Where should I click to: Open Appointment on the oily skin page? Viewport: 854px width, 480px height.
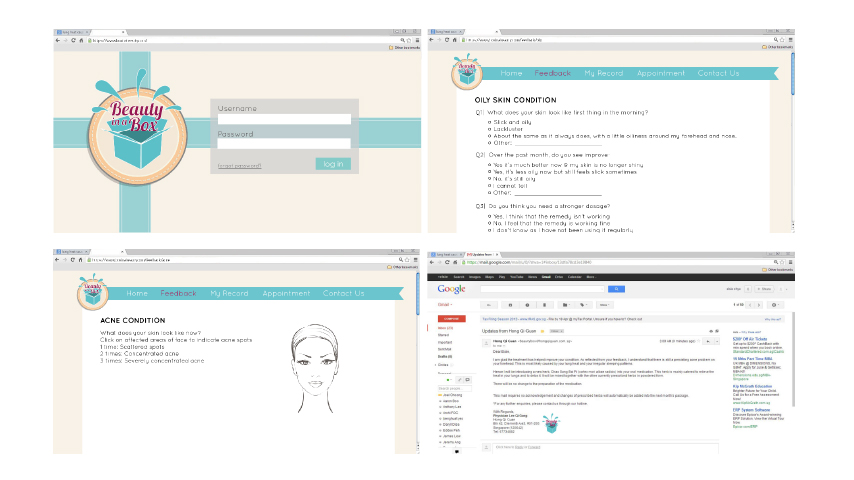[661, 73]
